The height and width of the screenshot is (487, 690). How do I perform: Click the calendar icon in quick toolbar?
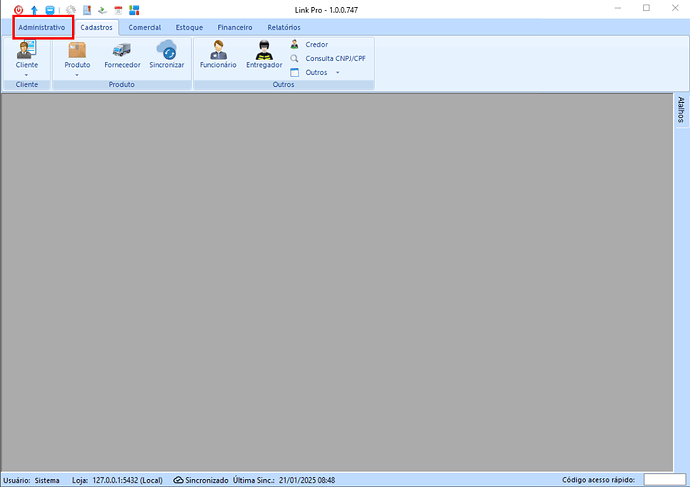point(117,9)
